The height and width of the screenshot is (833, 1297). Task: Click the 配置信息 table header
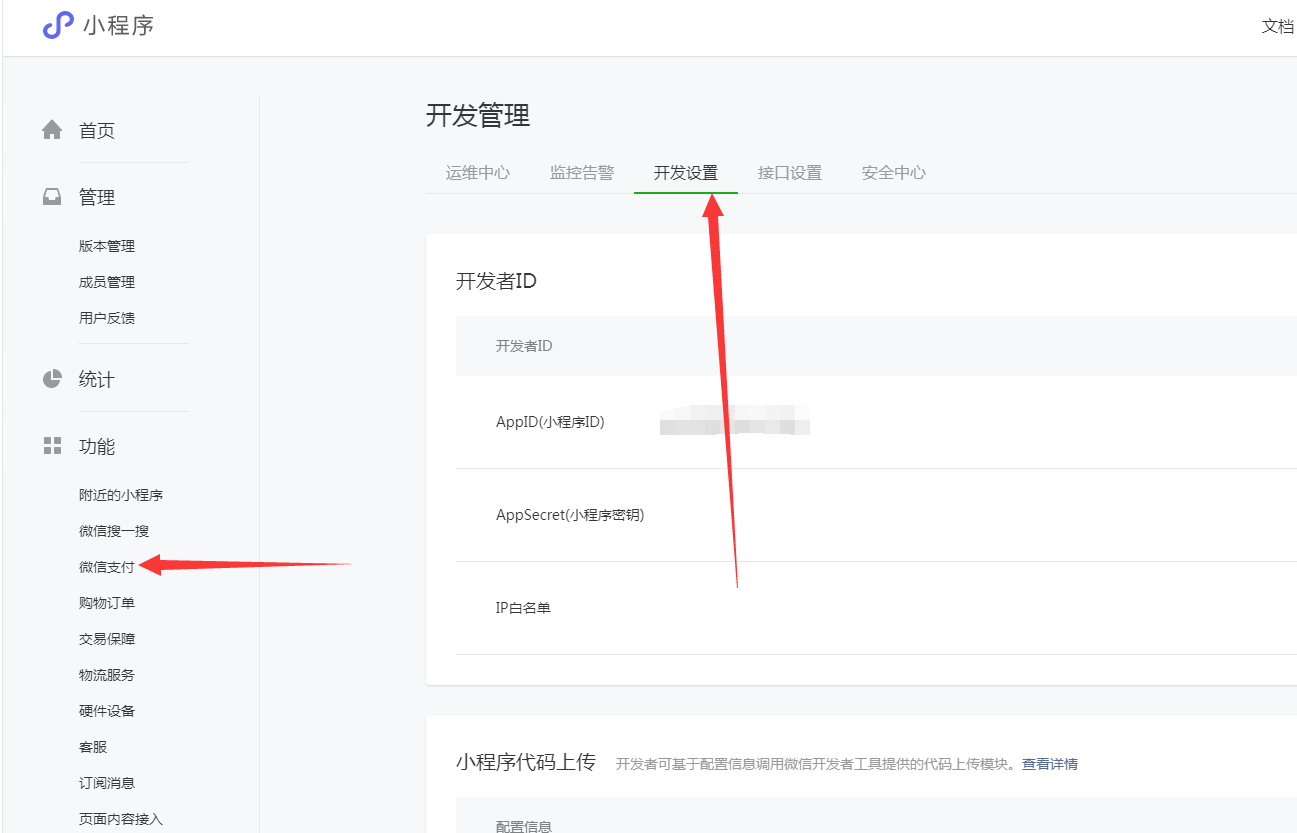pos(524,826)
